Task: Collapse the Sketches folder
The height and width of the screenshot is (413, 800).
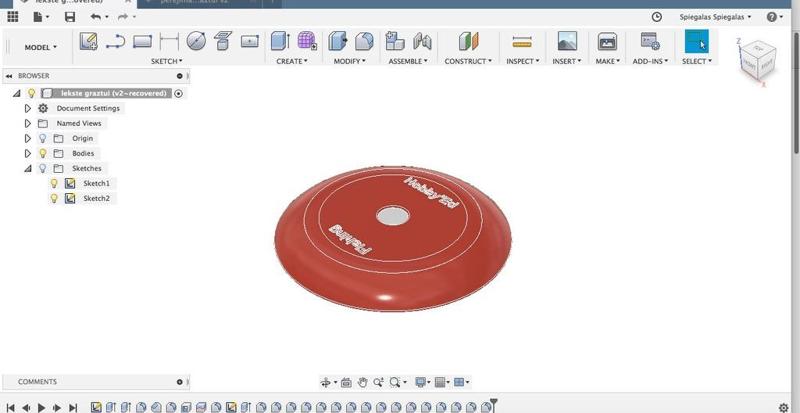Action: [28, 168]
